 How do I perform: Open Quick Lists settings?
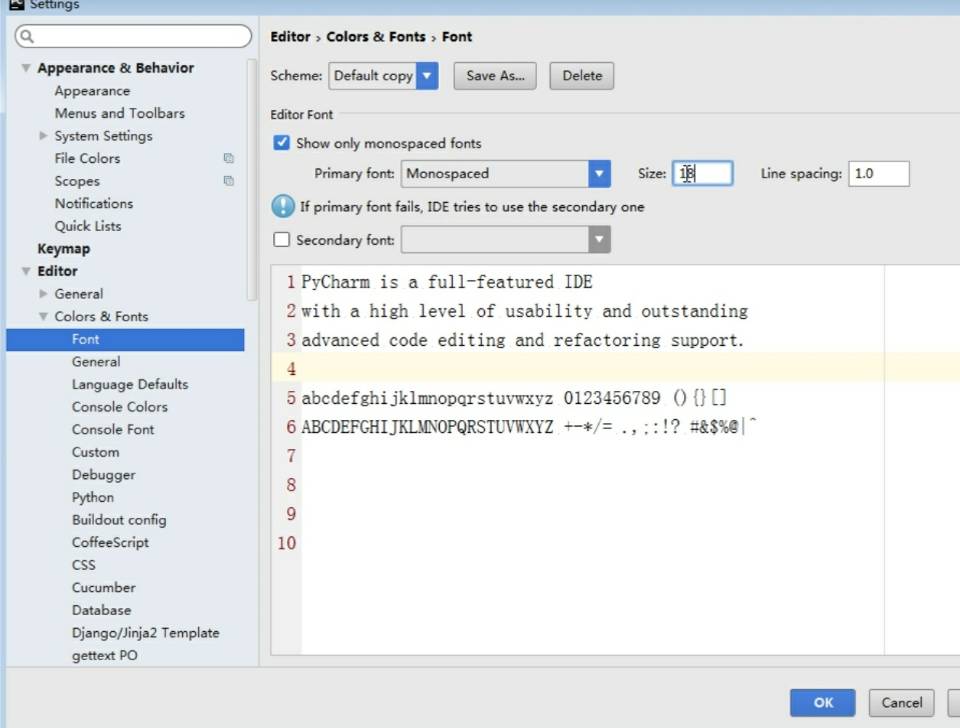click(x=88, y=226)
